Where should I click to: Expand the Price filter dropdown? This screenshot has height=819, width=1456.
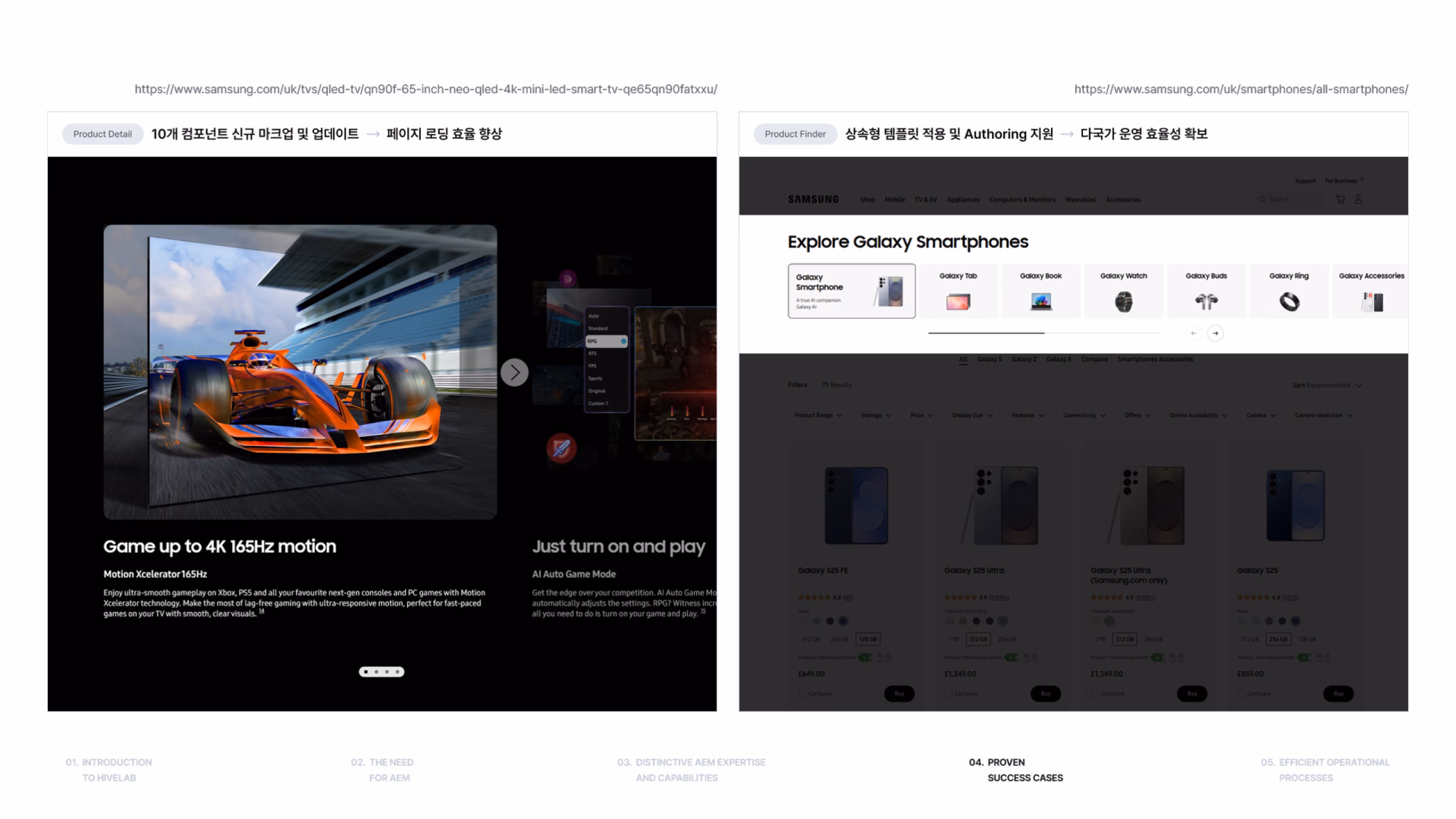coord(921,415)
